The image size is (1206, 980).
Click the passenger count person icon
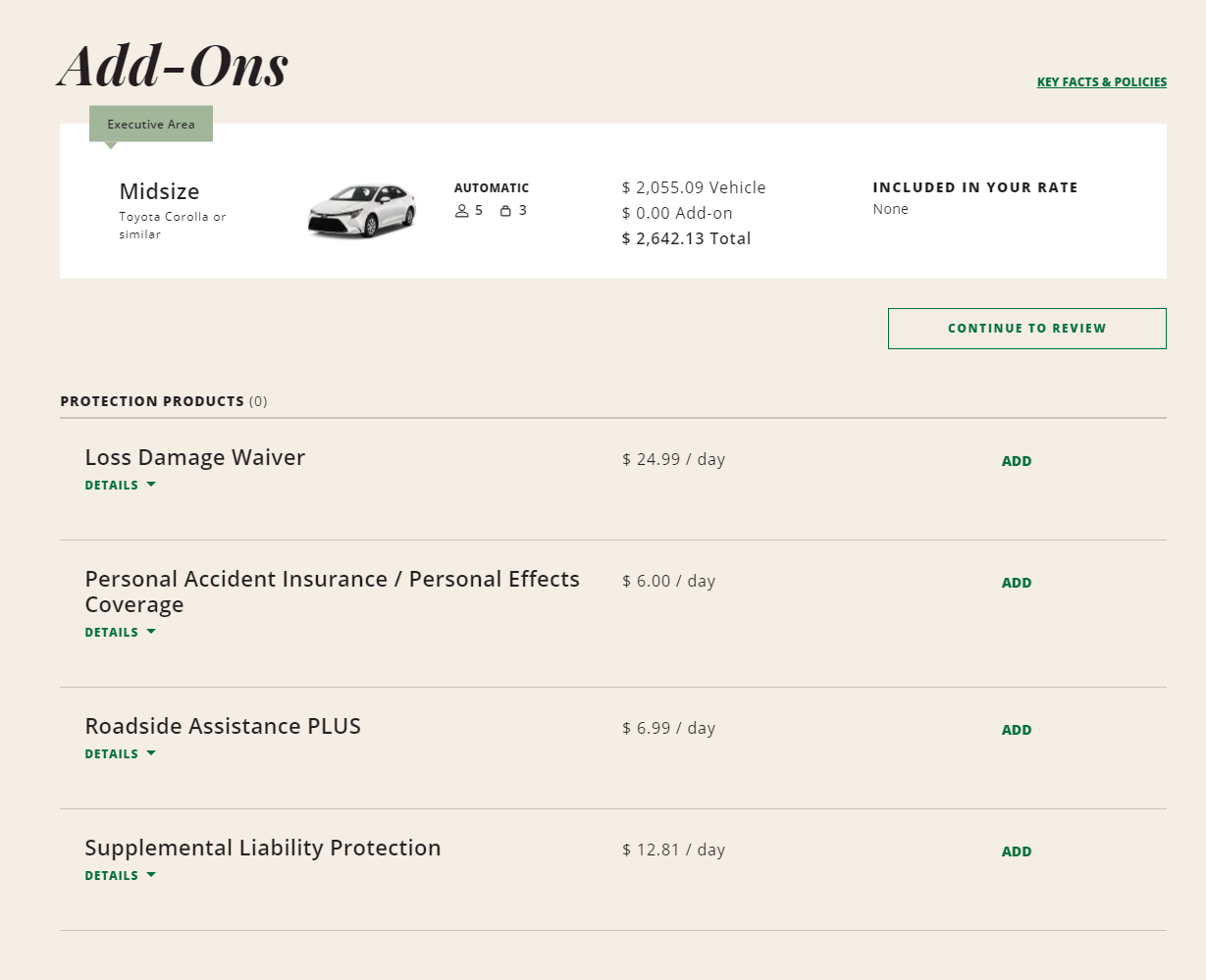(x=461, y=211)
